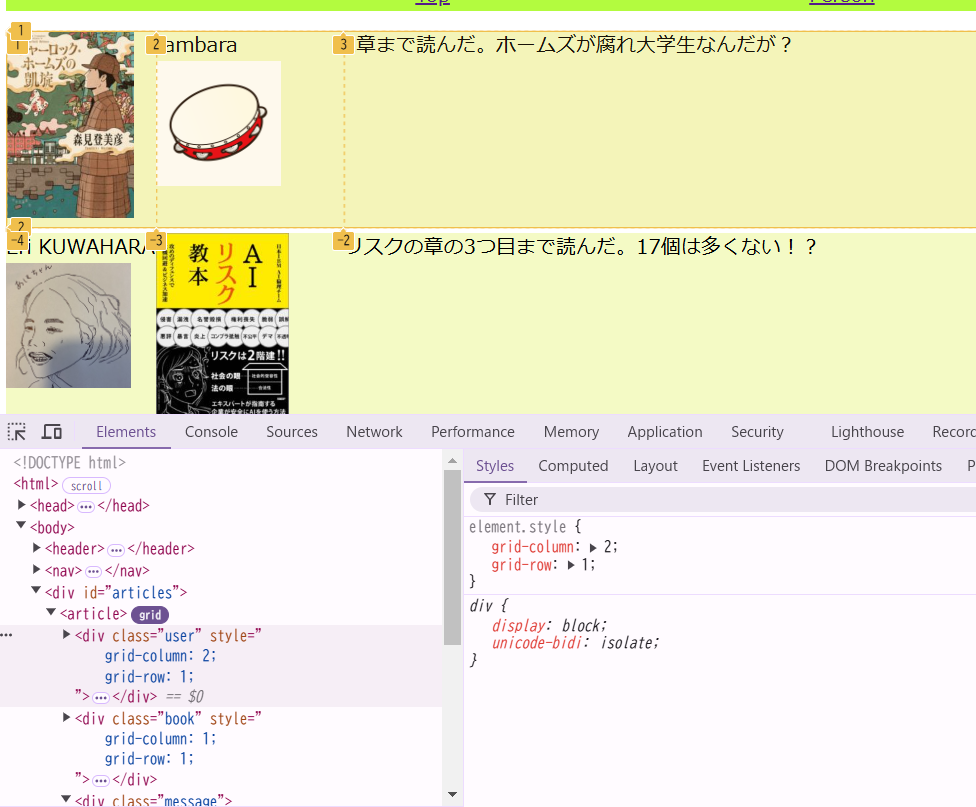Toggle the grid badge on article element

click(x=150, y=615)
